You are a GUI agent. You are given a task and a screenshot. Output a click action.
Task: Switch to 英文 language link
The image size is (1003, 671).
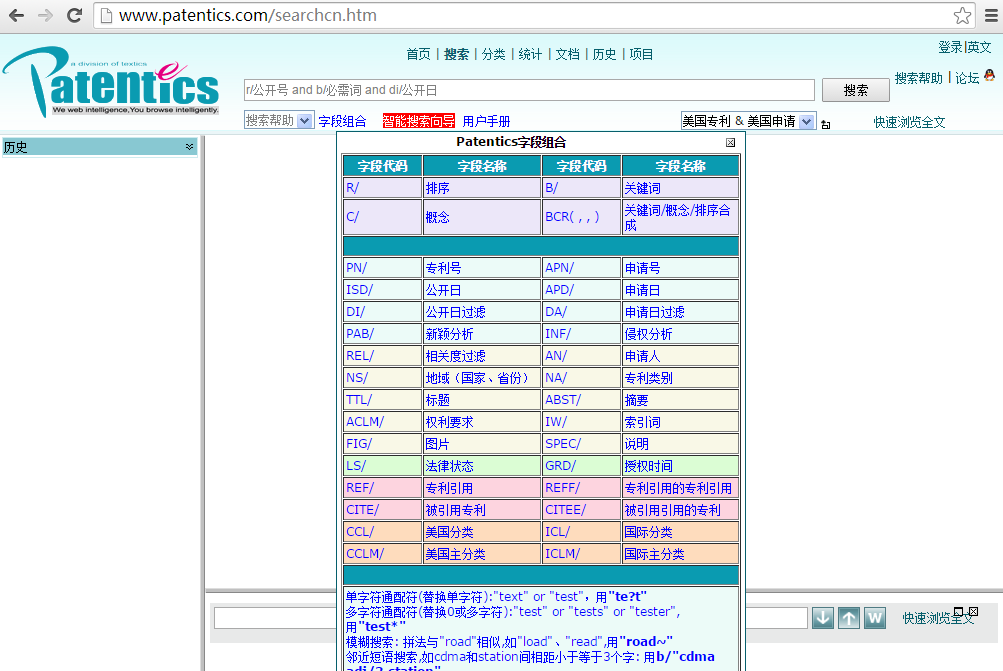979,47
